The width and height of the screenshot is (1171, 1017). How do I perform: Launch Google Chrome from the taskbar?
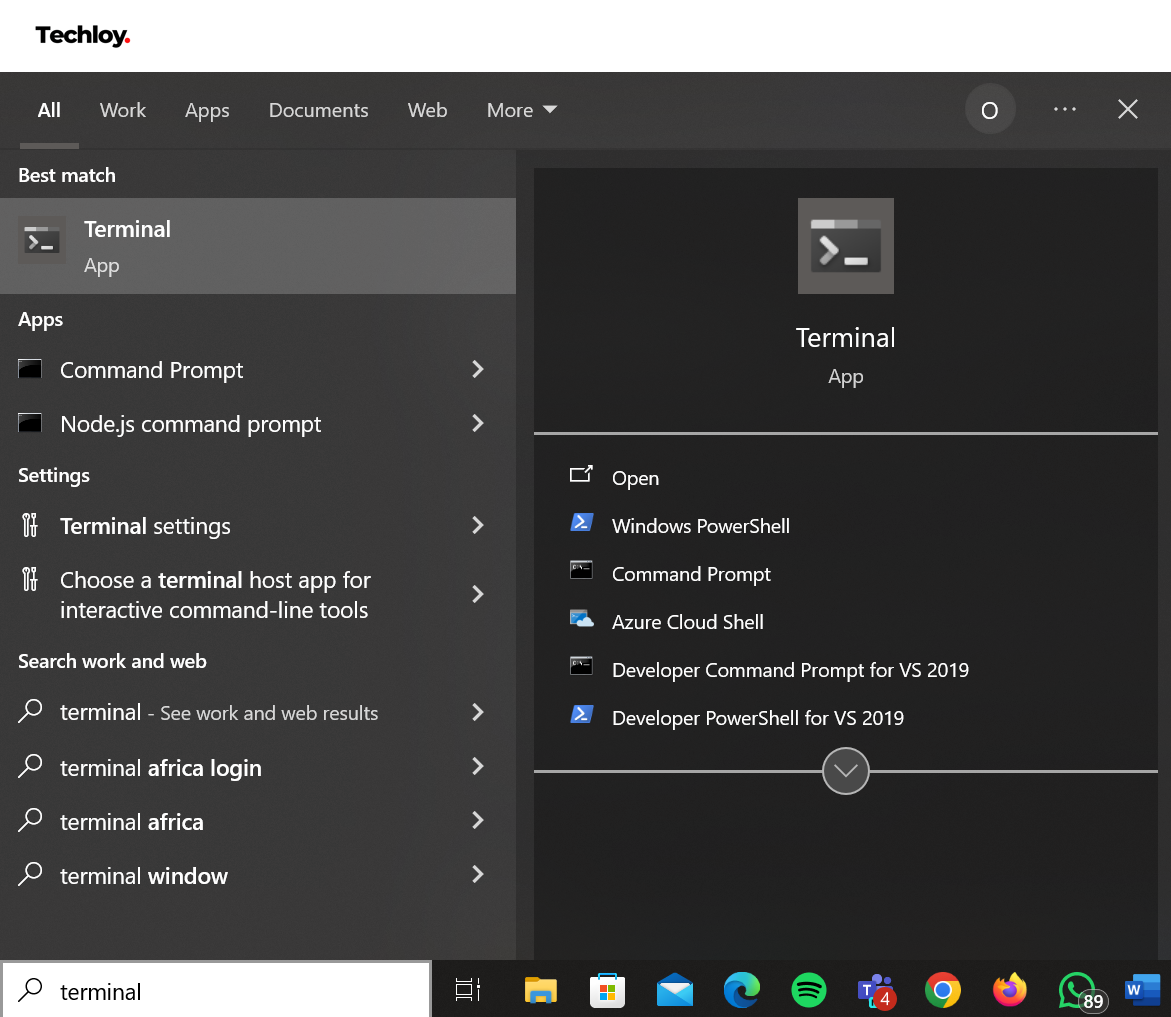coord(942,990)
